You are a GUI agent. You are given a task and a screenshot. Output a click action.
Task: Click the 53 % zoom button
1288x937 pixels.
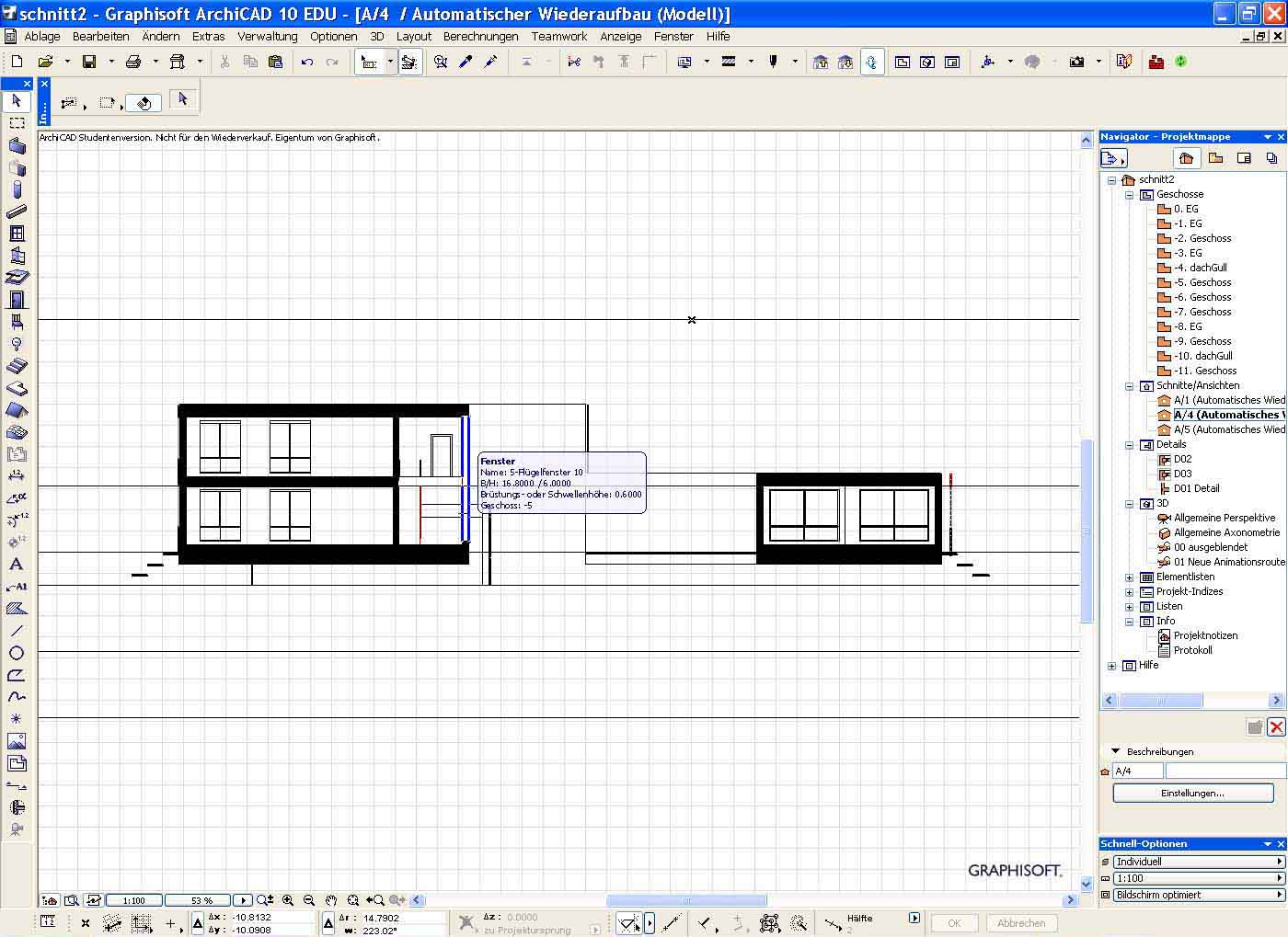201,900
